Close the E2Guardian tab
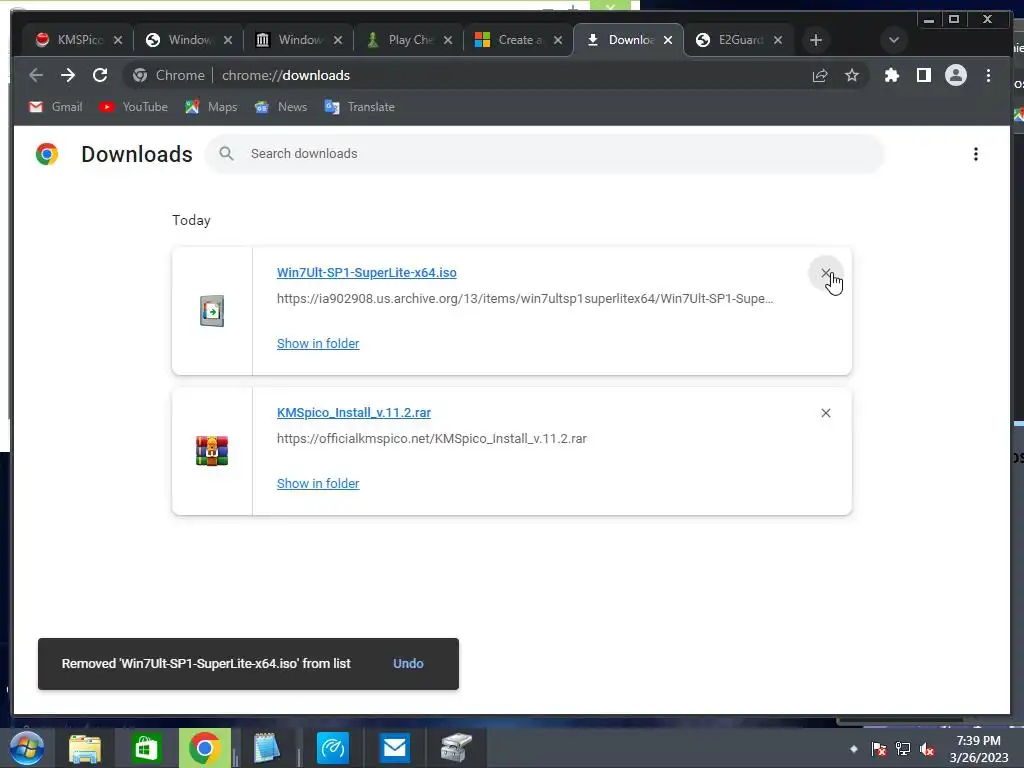The height and width of the screenshot is (768, 1024). 778,40
